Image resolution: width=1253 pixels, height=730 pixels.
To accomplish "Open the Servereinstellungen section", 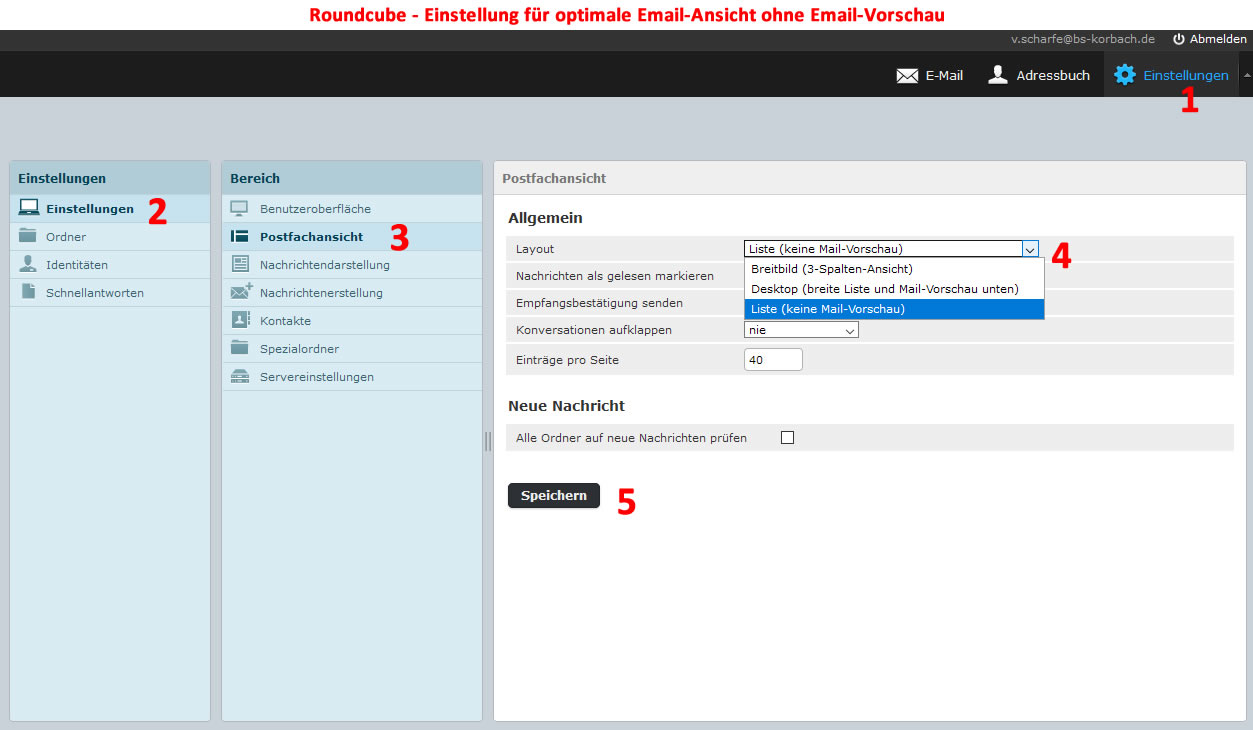I will pos(352,376).
